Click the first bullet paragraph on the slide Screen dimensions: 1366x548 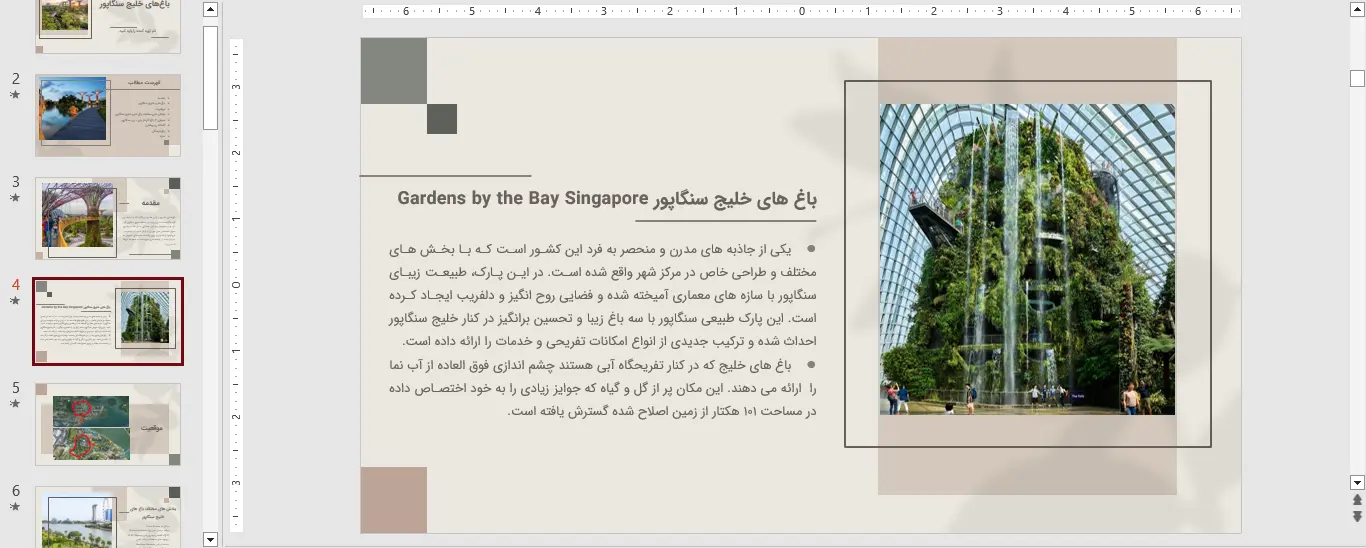pos(602,295)
